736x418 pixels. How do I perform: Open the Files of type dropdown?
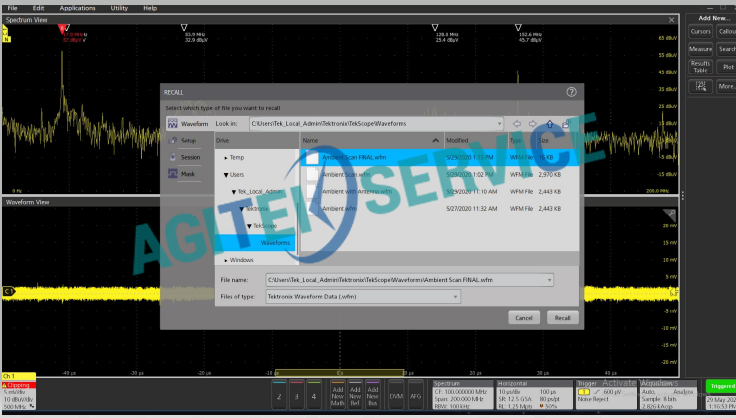click(x=456, y=297)
